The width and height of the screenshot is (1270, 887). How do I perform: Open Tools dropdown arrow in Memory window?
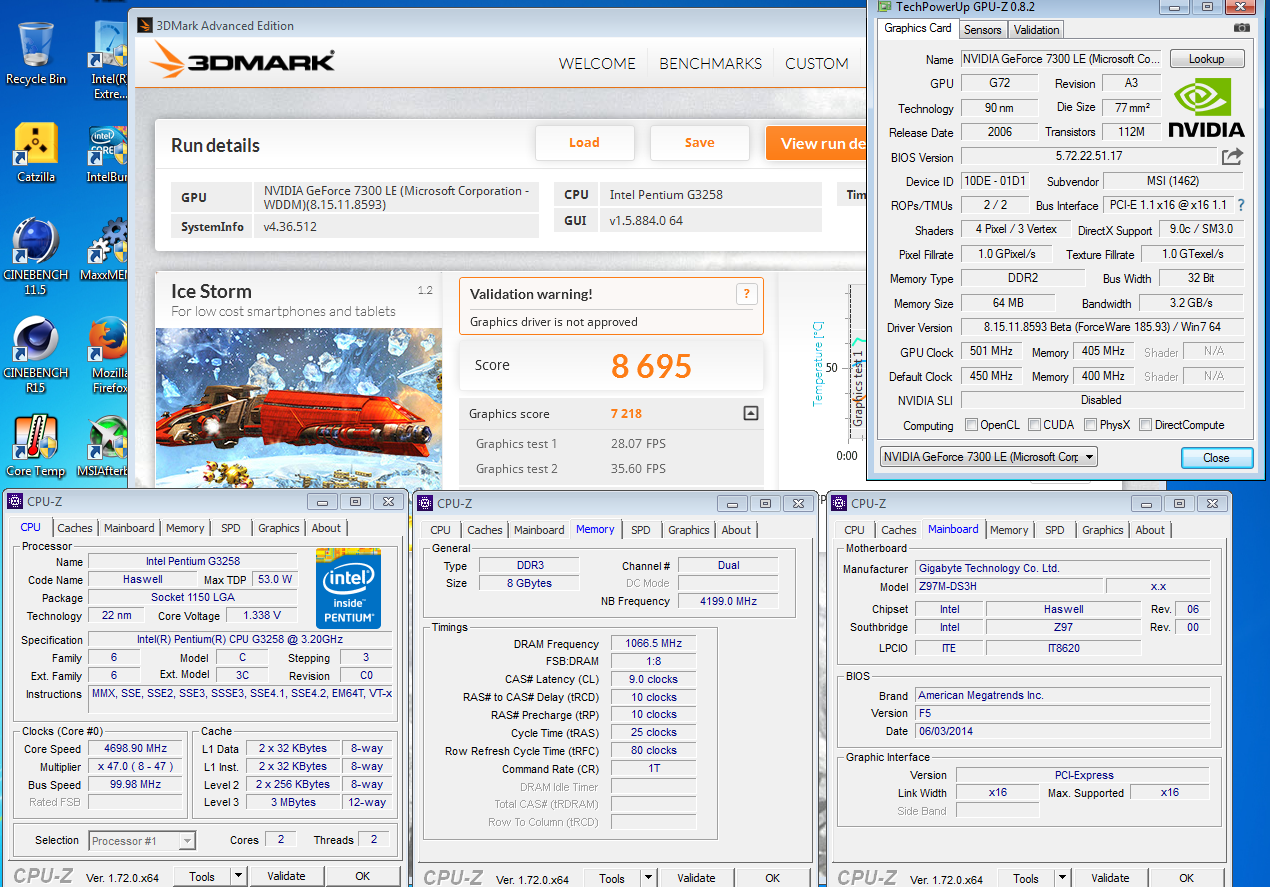[x=647, y=878]
